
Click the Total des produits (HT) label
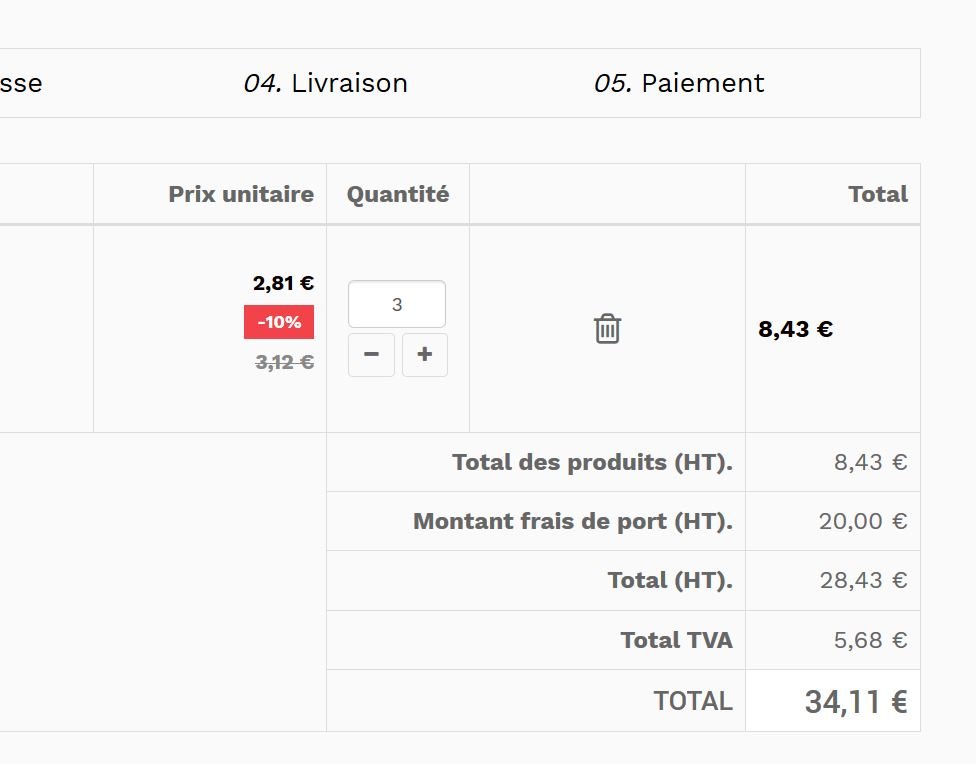(x=592, y=462)
